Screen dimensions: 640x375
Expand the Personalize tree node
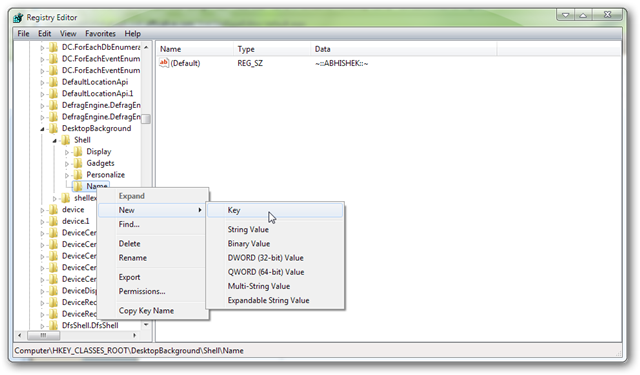(67, 175)
